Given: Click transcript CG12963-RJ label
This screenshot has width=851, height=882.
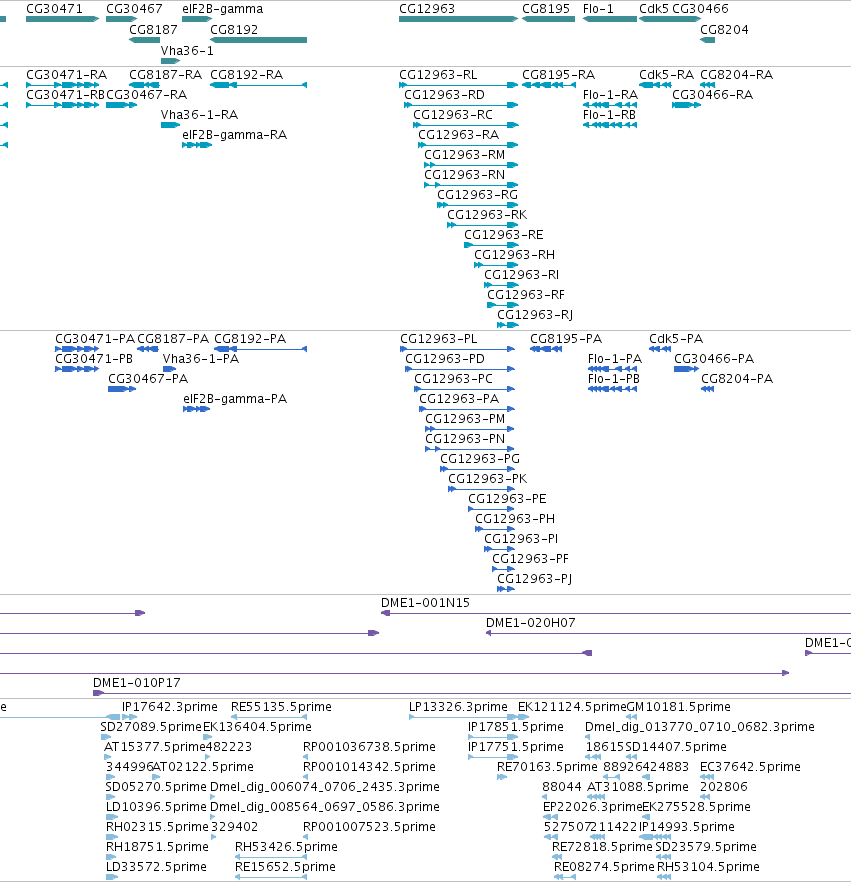Looking at the screenshot, I should pos(535,315).
